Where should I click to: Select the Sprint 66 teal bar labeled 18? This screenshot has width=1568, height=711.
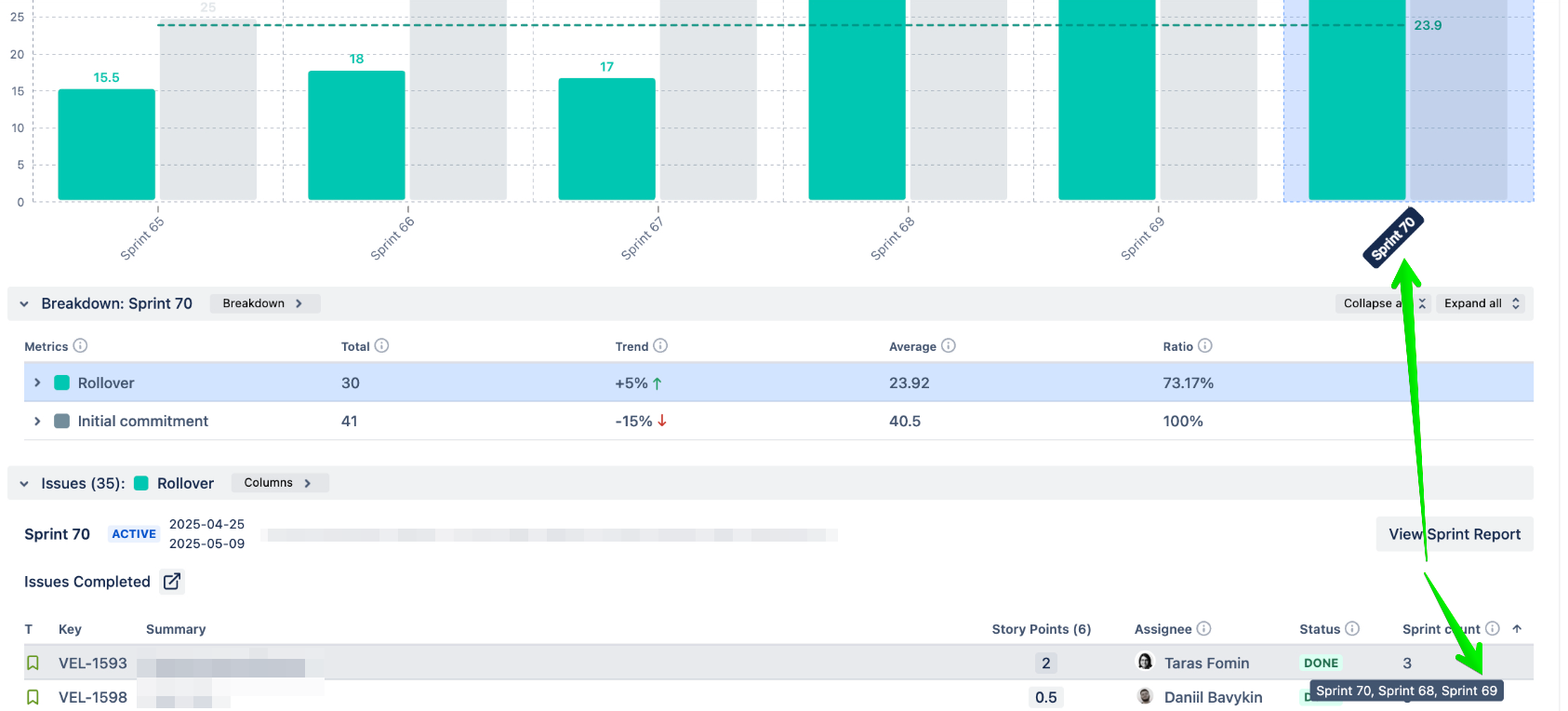tap(357, 135)
